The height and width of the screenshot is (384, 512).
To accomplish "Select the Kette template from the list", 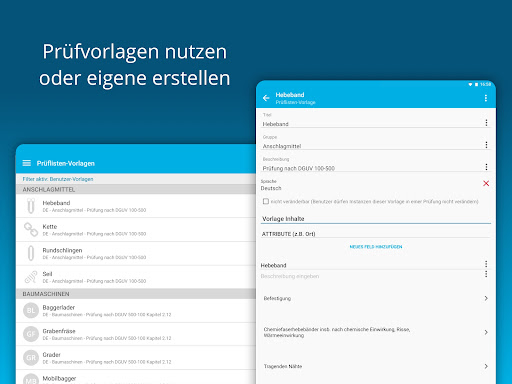I will click(136, 230).
